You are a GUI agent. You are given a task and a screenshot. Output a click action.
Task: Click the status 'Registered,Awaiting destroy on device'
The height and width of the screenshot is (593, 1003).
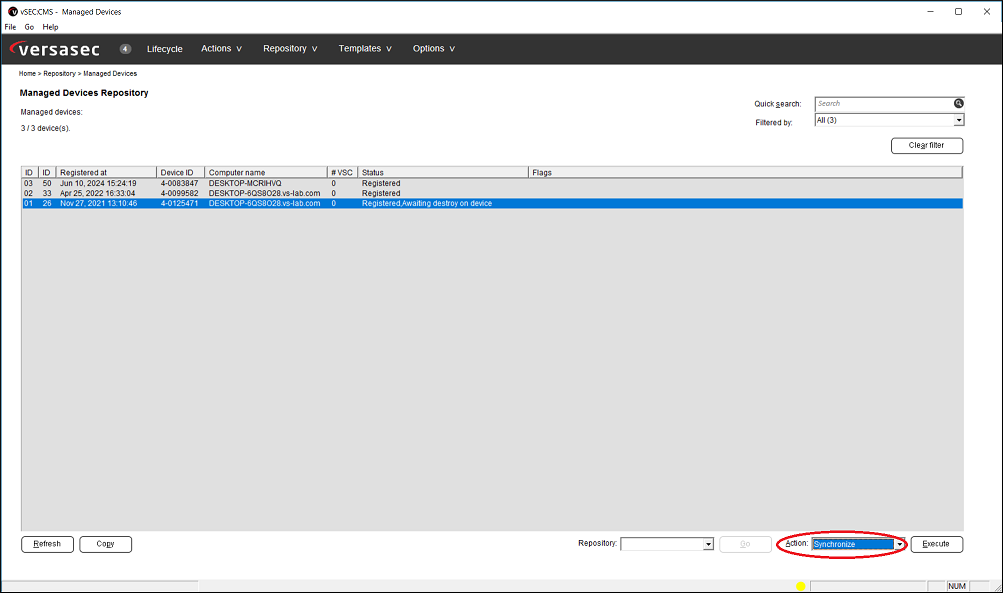(427, 203)
